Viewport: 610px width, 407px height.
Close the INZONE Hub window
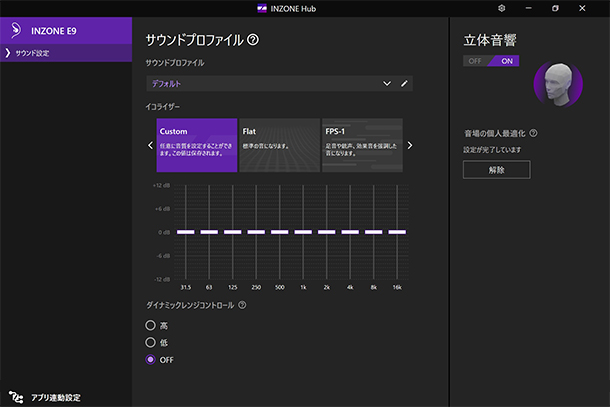[582, 8]
